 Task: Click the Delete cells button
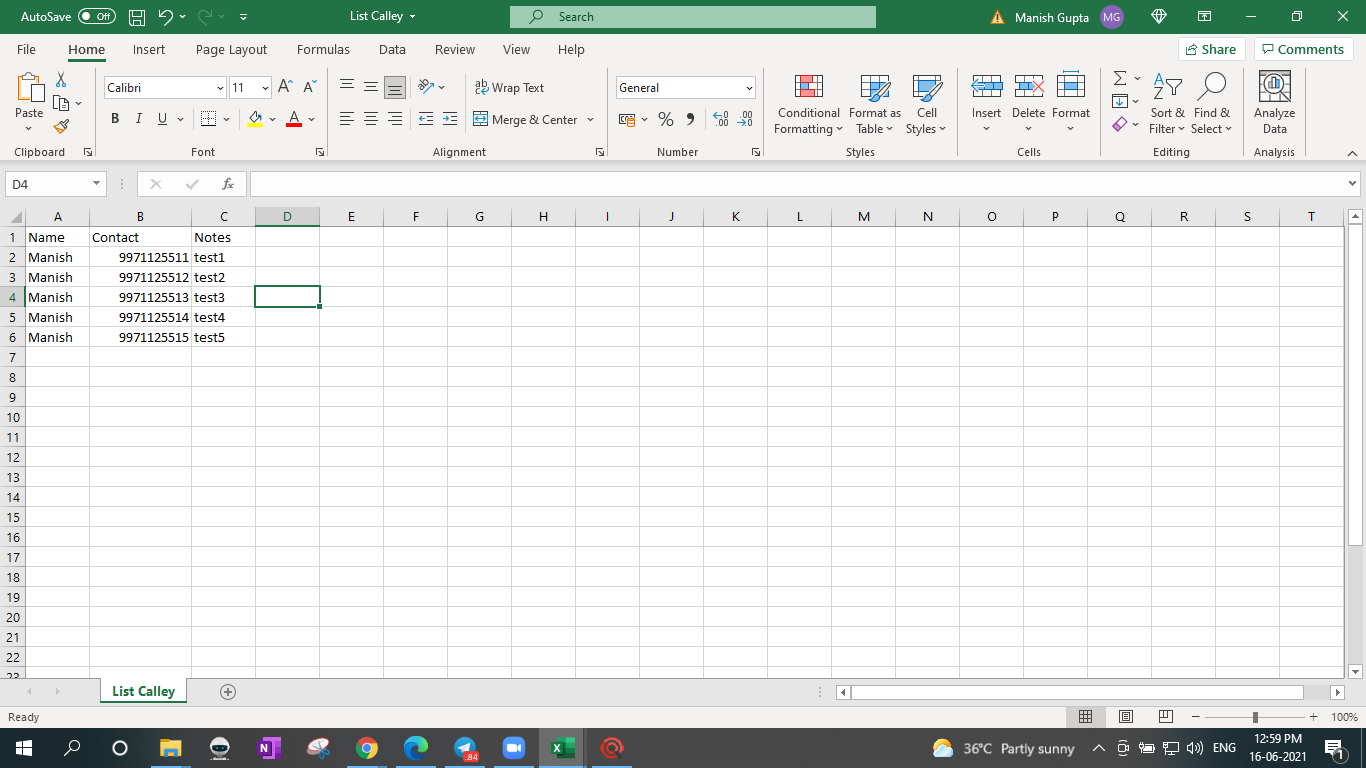click(x=1028, y=103)
